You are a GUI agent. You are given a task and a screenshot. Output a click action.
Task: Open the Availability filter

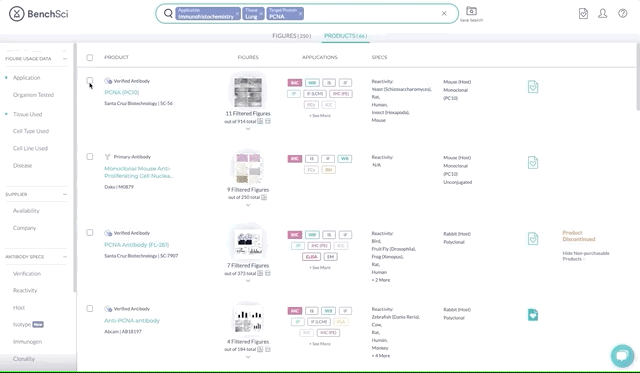point(26,211)
